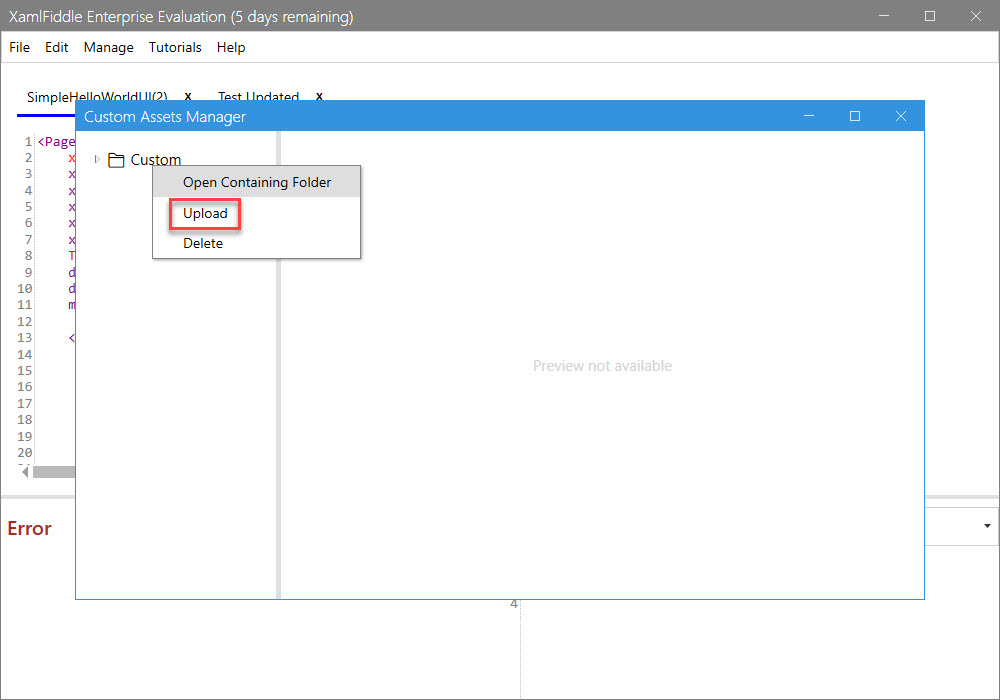Switch to the Test Updated tab
This screenshot has width=1000, height=700.
coord(258,97)
